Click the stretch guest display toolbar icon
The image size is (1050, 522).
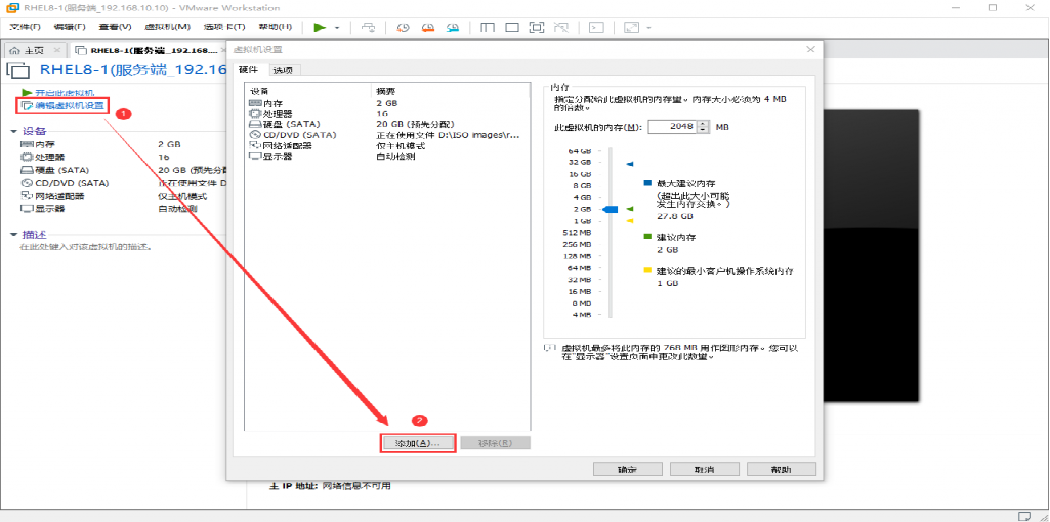coord(631,27)
